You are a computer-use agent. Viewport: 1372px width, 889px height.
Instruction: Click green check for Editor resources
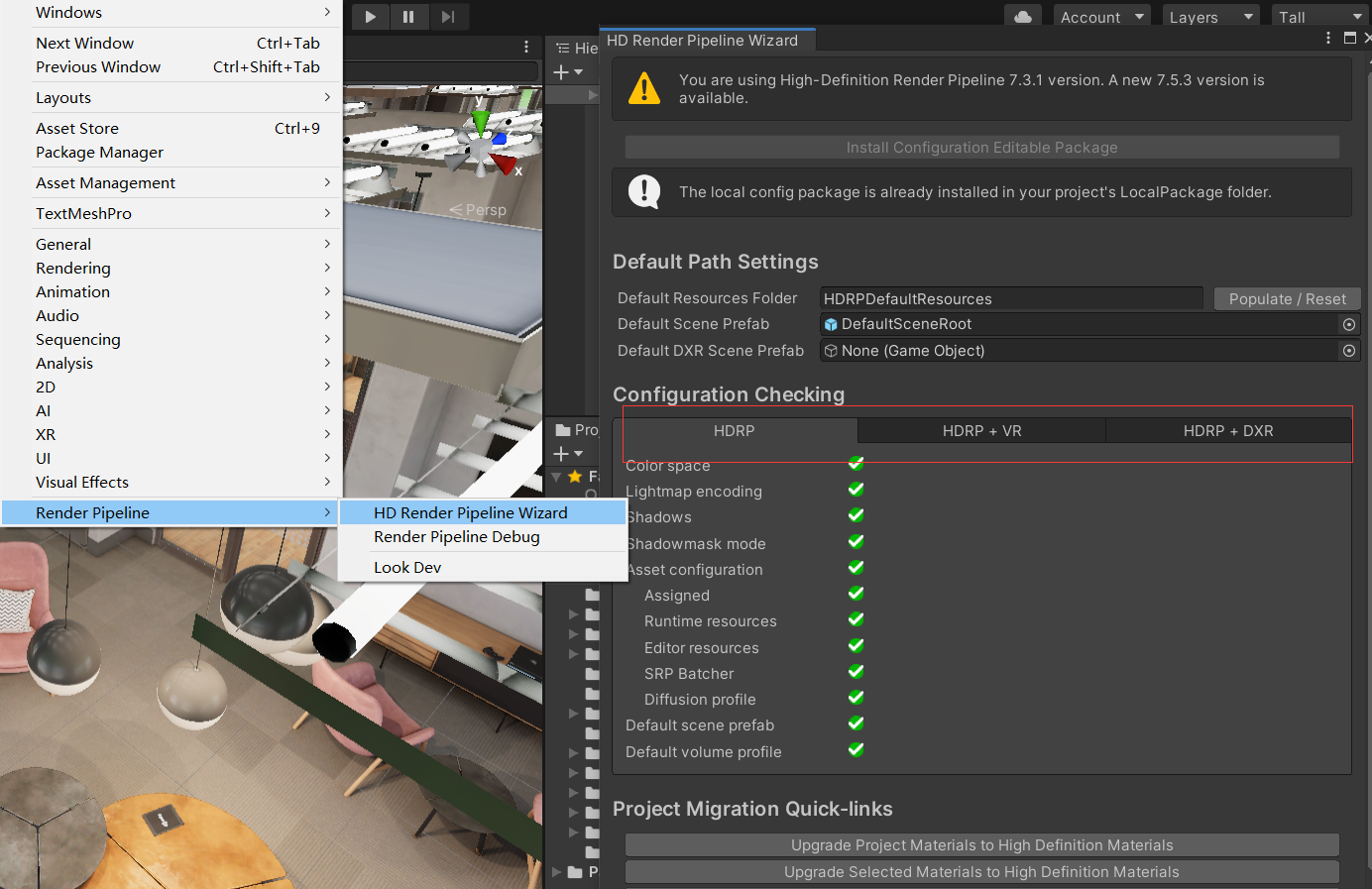[x=857, y=645]
